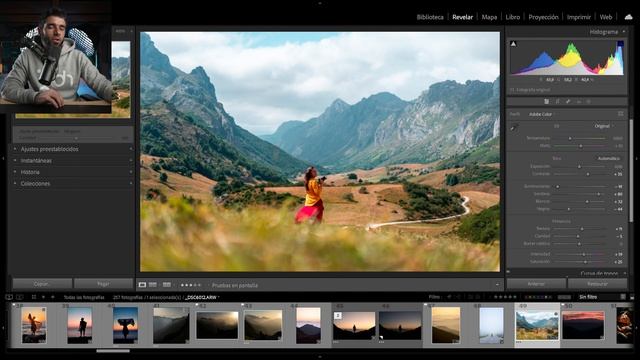
Task: Open the Adobe Color profile dropdown
Action: [x=541, y=114]
